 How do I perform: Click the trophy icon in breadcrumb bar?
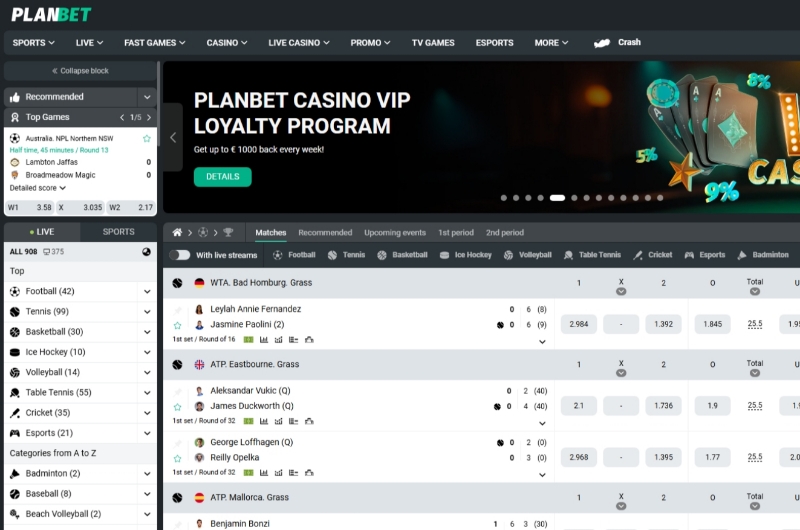(228, 233)
